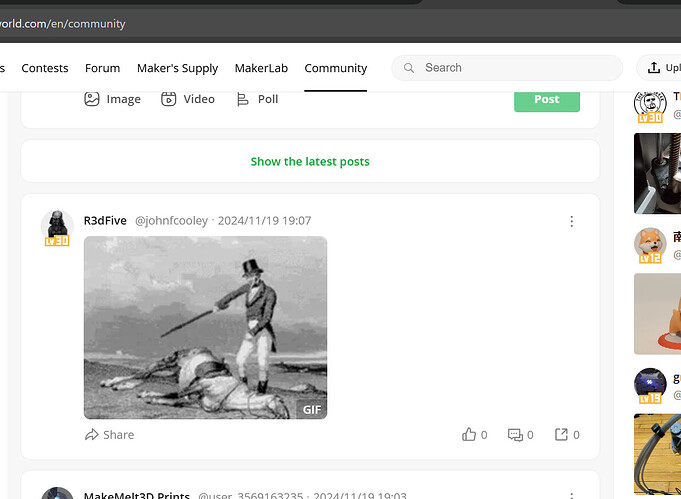
Task: Select the Community tab
Action: [336, 68]
